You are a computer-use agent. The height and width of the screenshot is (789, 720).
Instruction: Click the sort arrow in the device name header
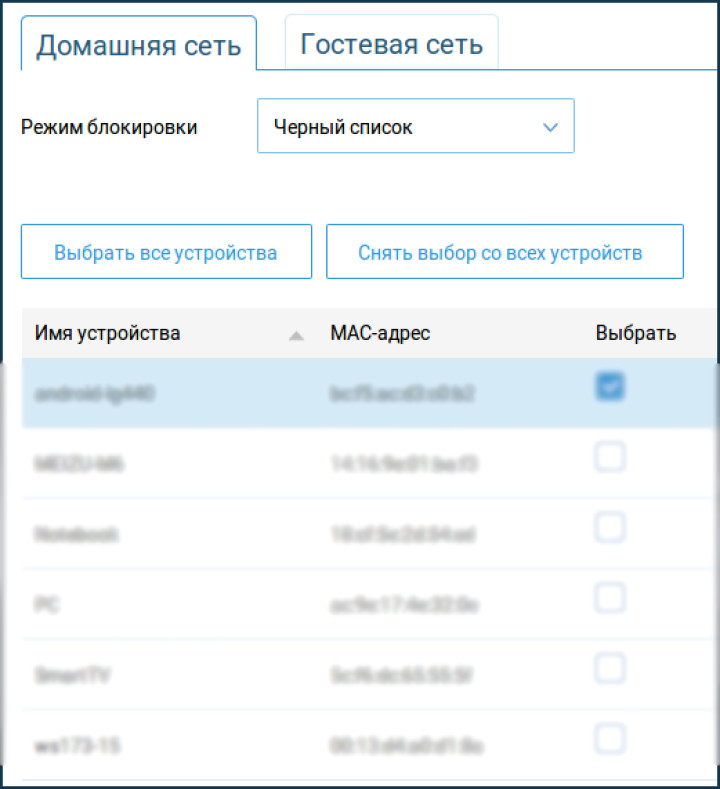pyautogui.click(x=296, y=336)
